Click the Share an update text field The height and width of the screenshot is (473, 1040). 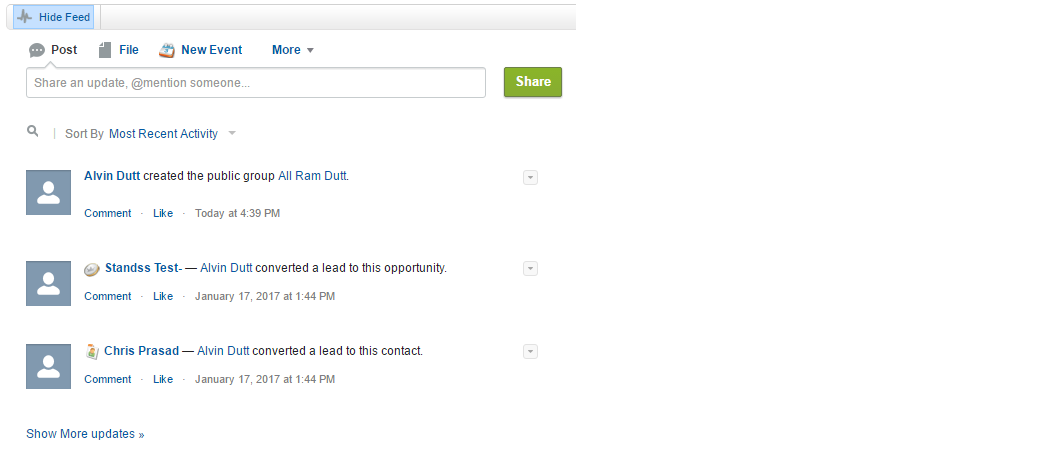point(256,83)
